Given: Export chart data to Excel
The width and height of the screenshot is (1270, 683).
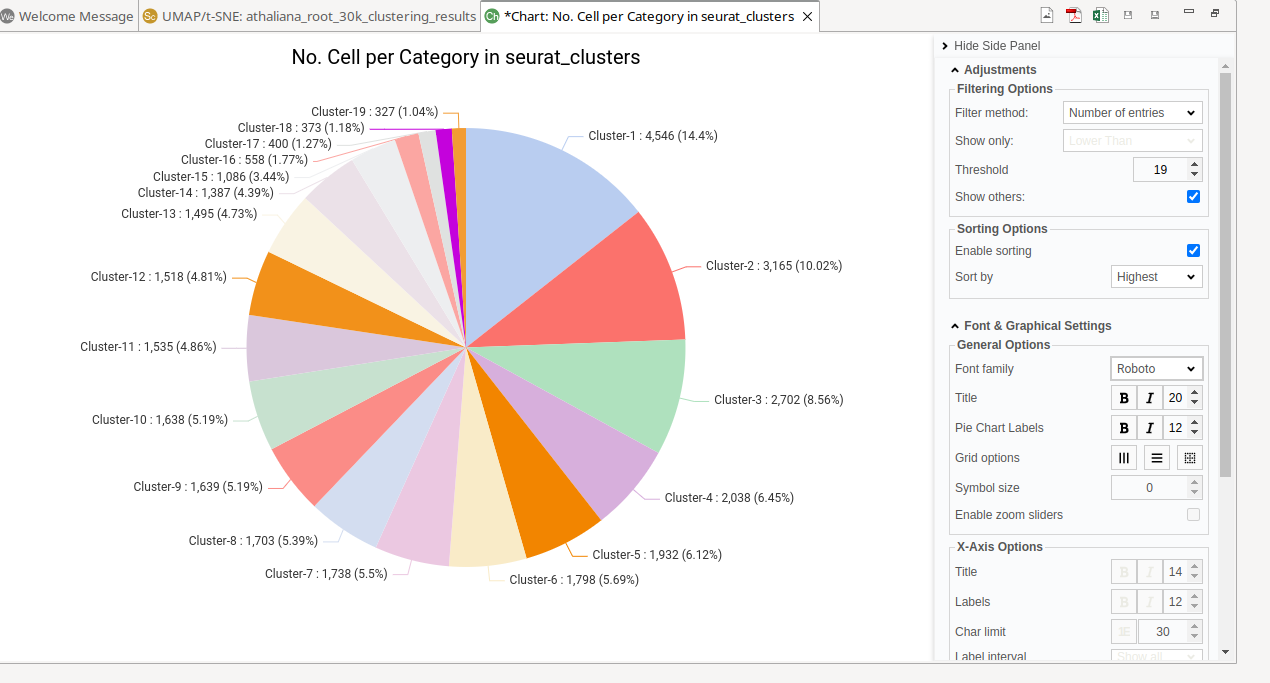Looking at the screenshot, I should point(1100,15).
